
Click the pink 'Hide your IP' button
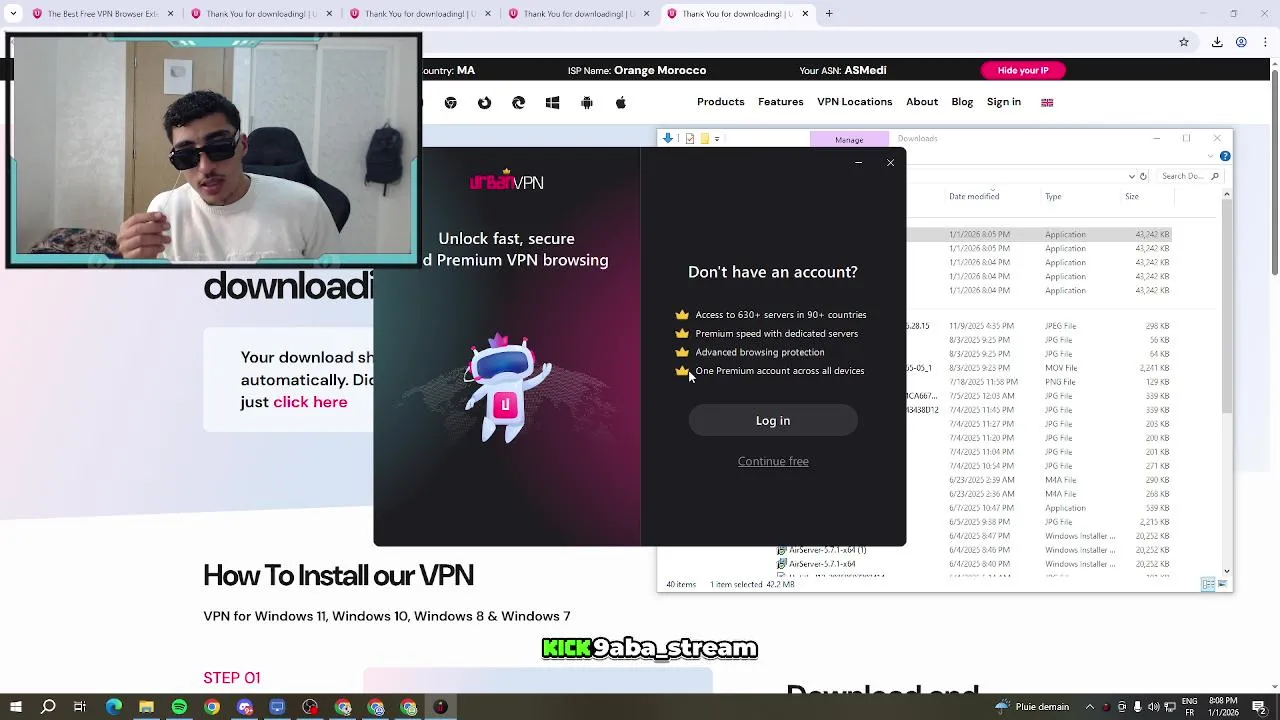pos(1023,70)
